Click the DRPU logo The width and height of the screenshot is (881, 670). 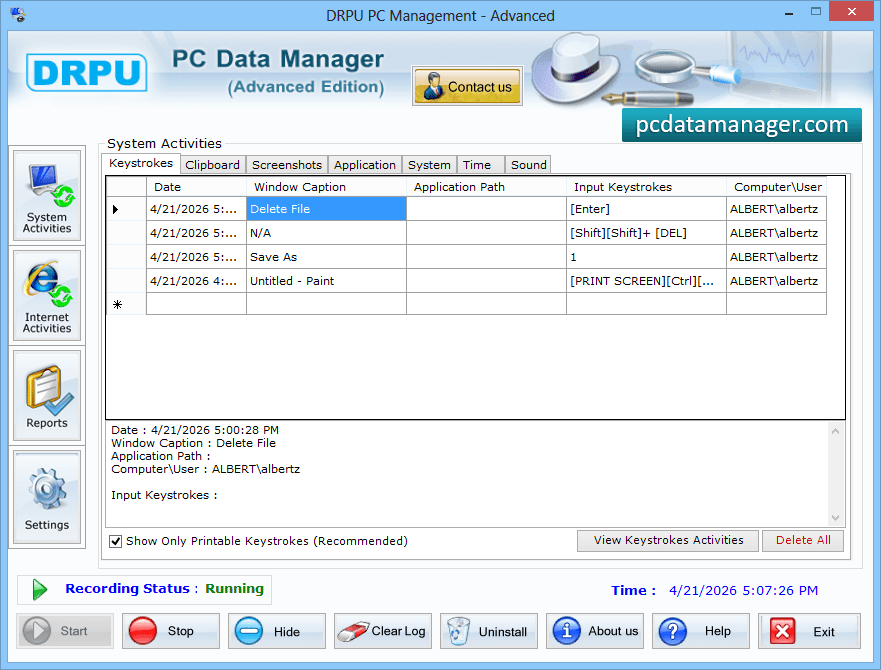(x=87, y=73)
